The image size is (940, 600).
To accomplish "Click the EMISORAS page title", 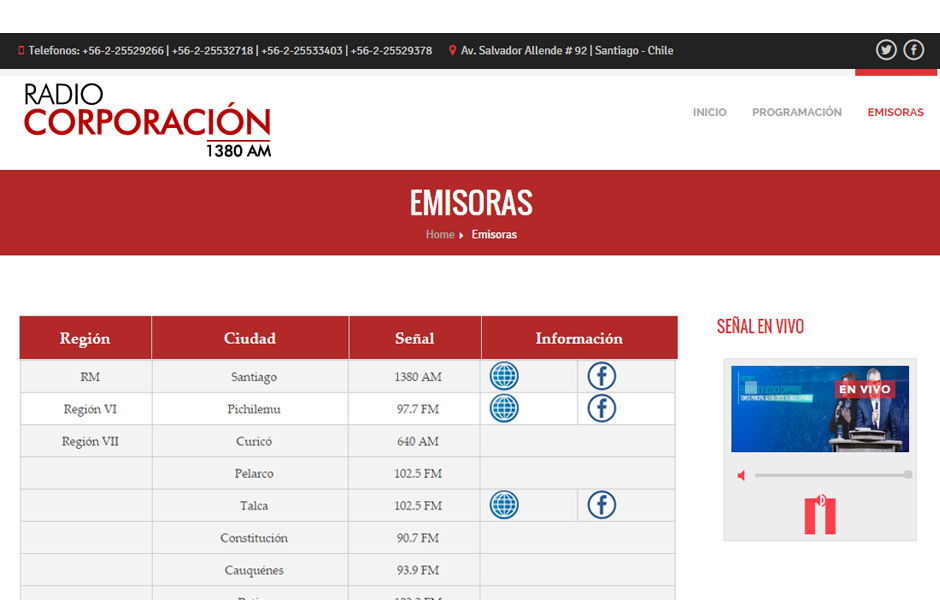I will click(x=471, y=203).
